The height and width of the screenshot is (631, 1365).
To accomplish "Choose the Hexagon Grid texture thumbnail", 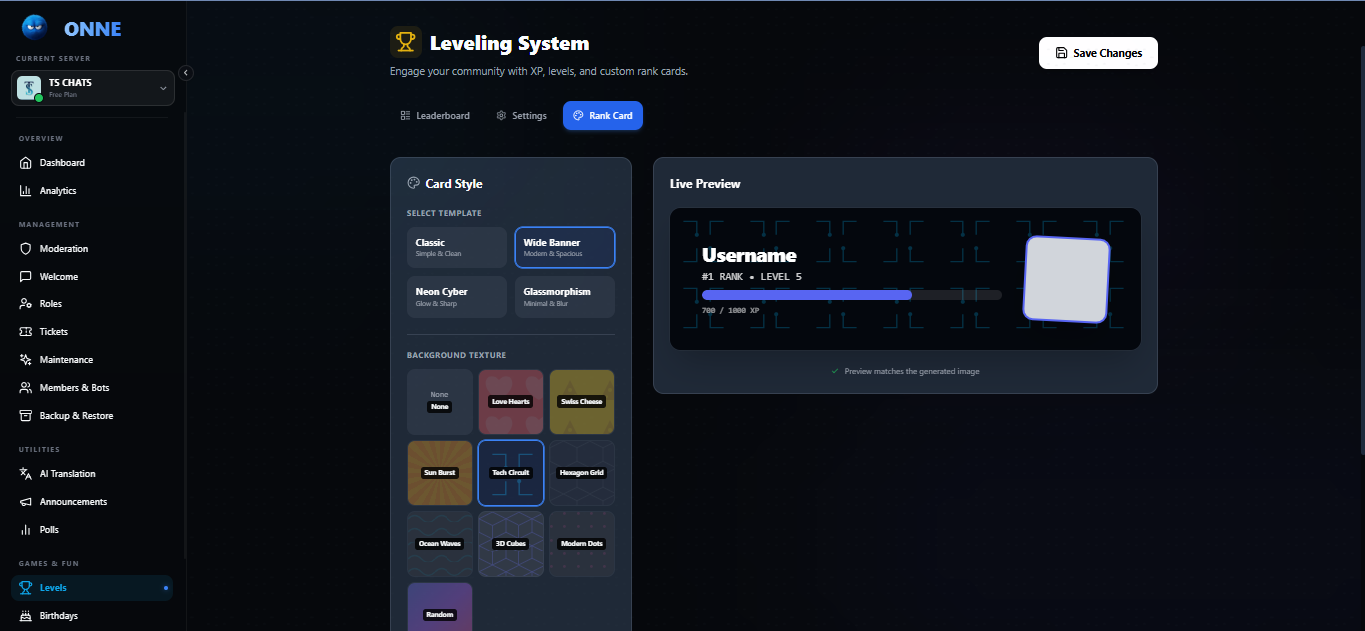I will click(582, 472).
